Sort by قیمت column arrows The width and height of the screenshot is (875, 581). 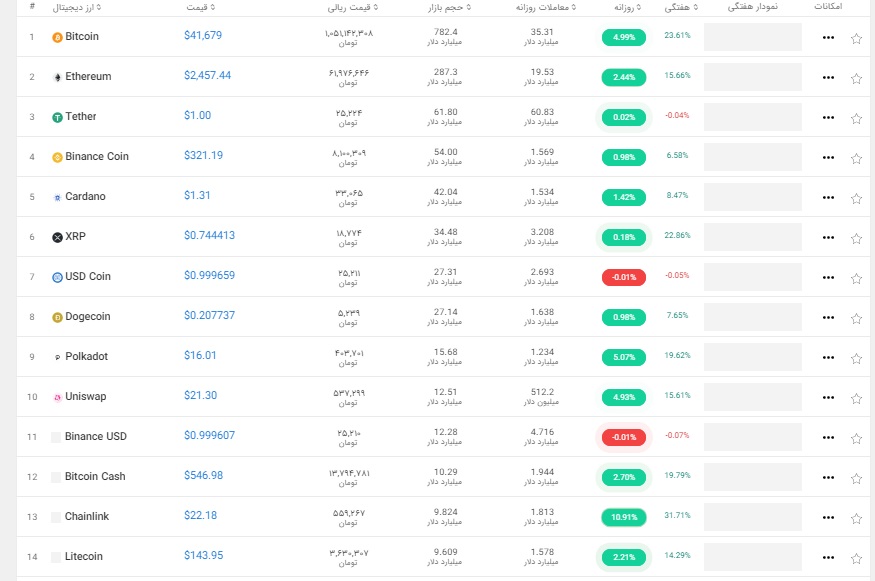(x=213, y=7)
